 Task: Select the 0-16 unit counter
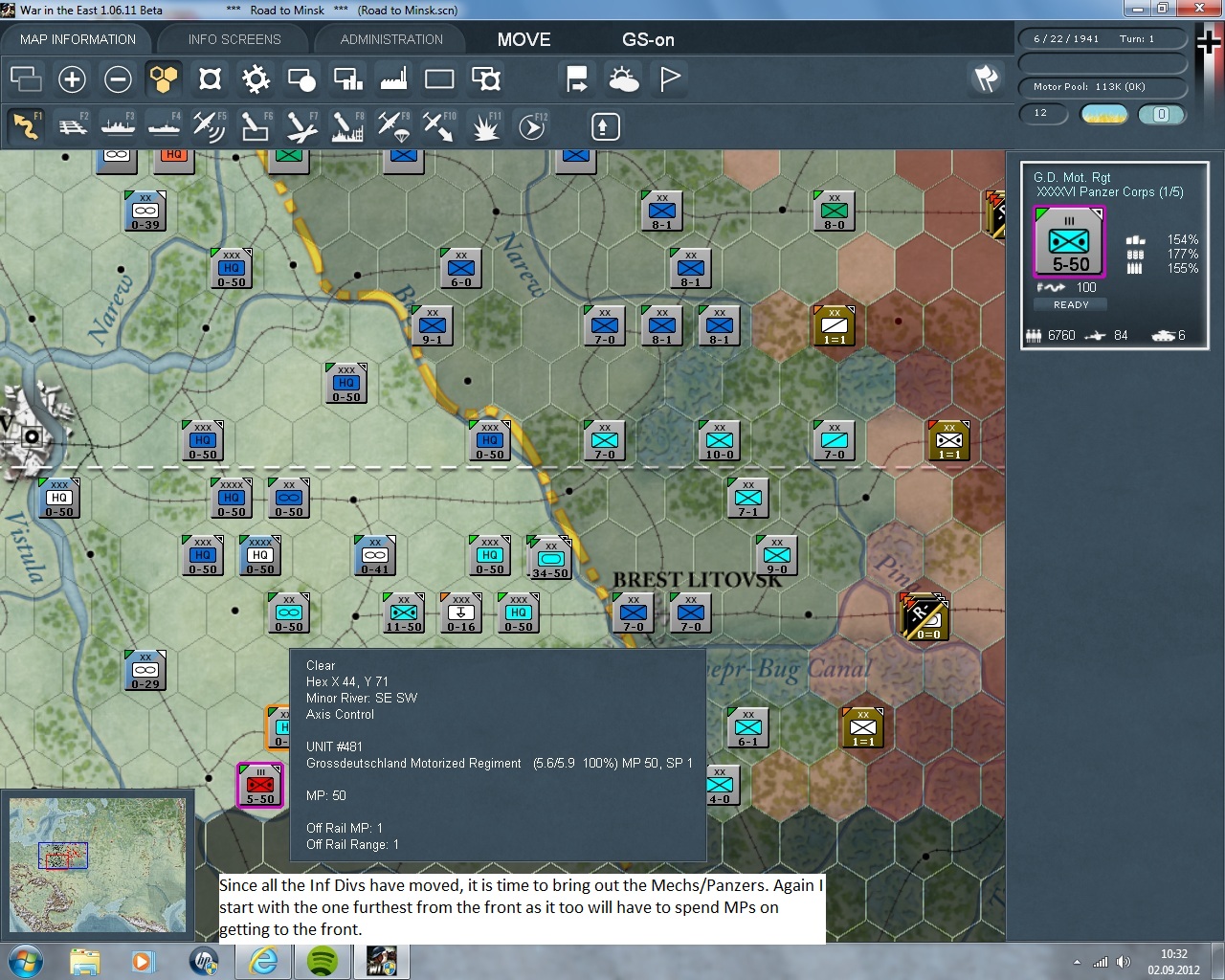[x=461, y=613]
